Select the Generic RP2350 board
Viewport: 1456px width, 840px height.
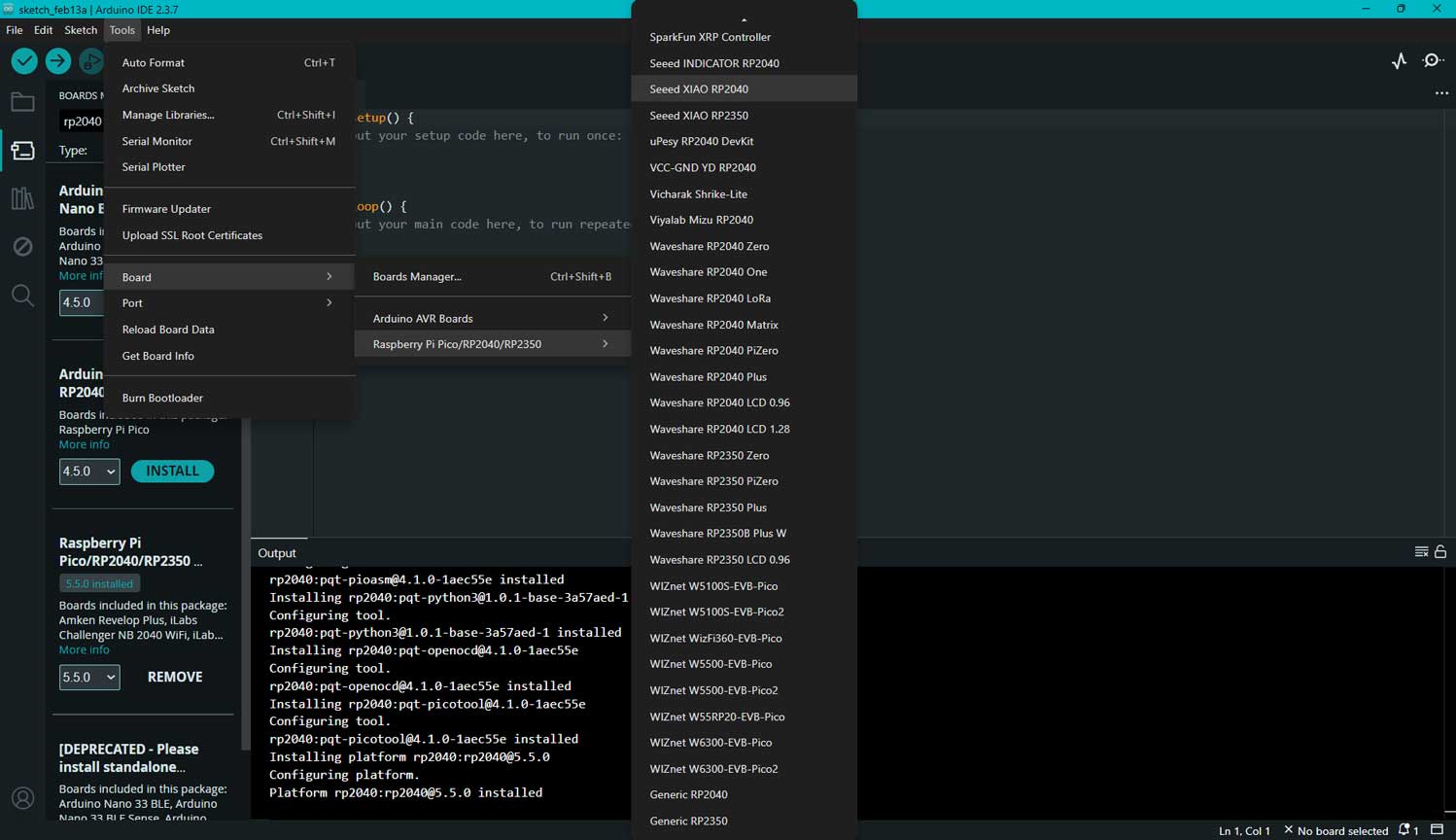(x=745, y=822)
